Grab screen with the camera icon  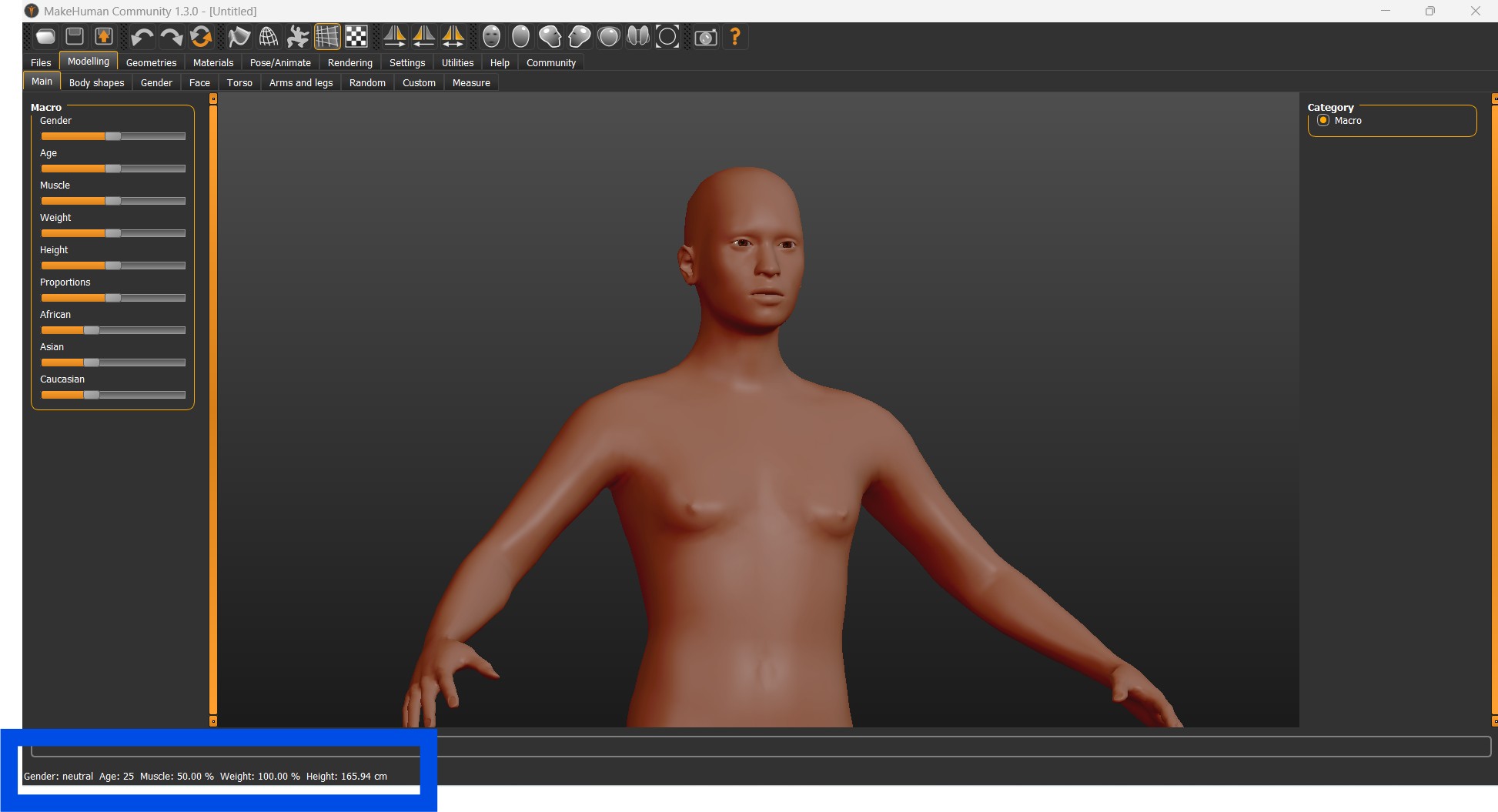click(705, 37)
